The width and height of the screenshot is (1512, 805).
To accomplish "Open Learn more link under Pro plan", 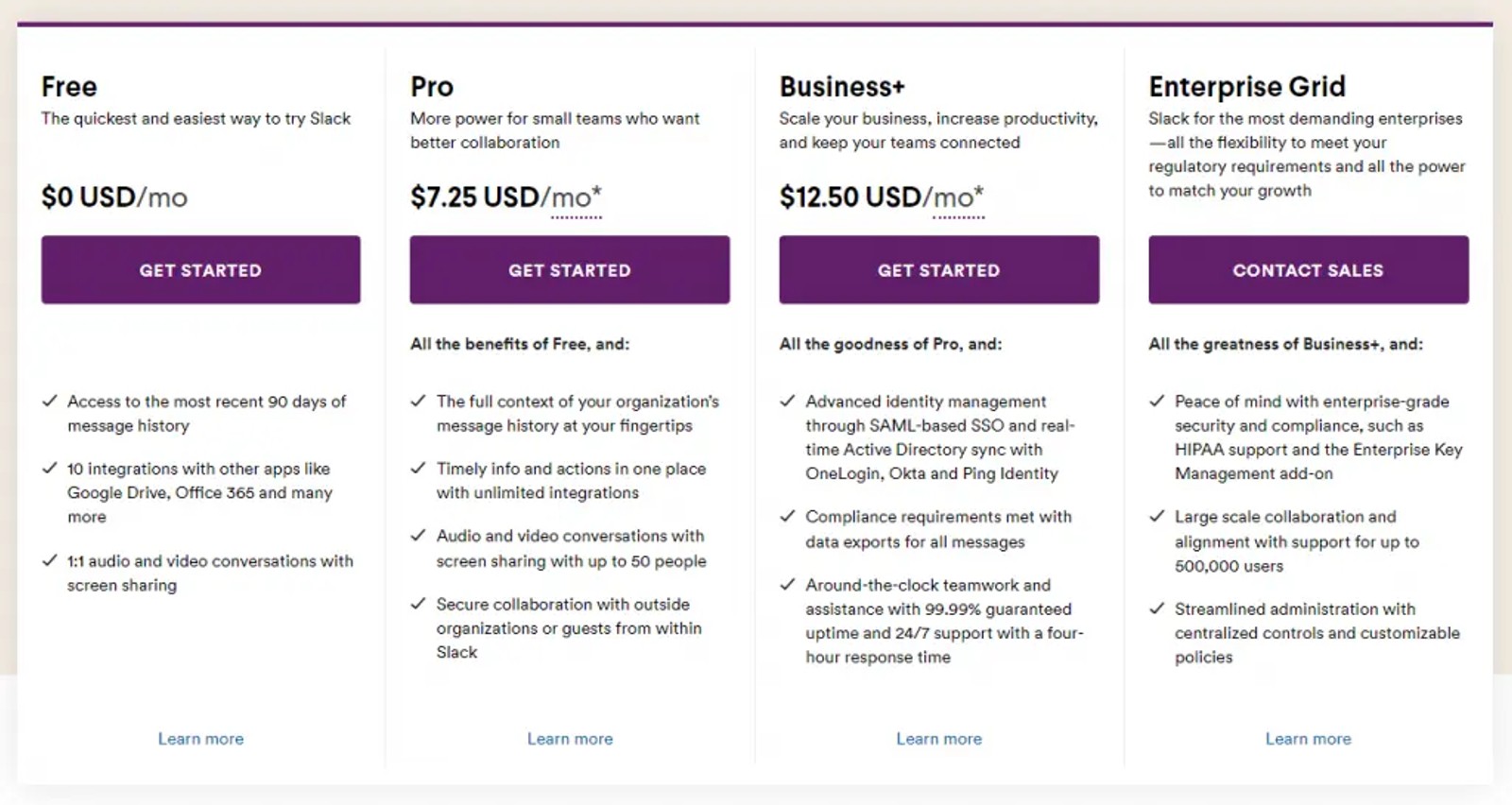I will tap(570, 739).
